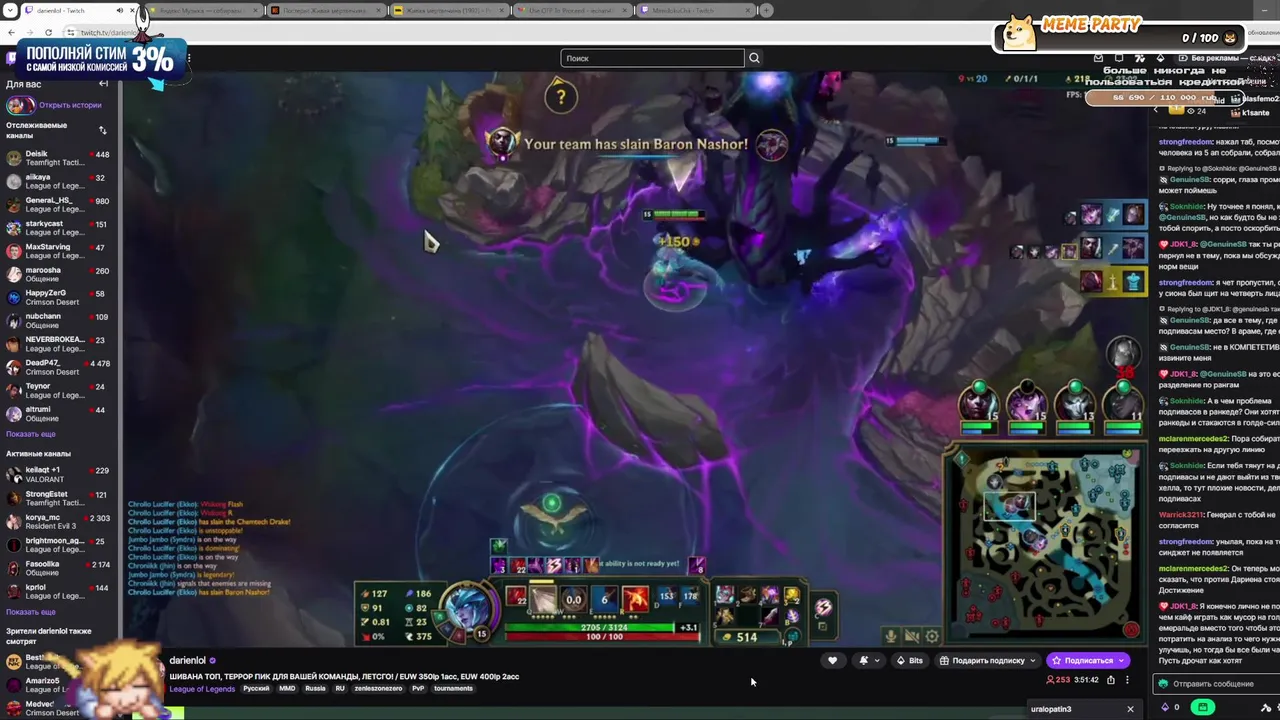
Task: Open Fasoolika channel in sidebar
Action: (x=60, y=568)
